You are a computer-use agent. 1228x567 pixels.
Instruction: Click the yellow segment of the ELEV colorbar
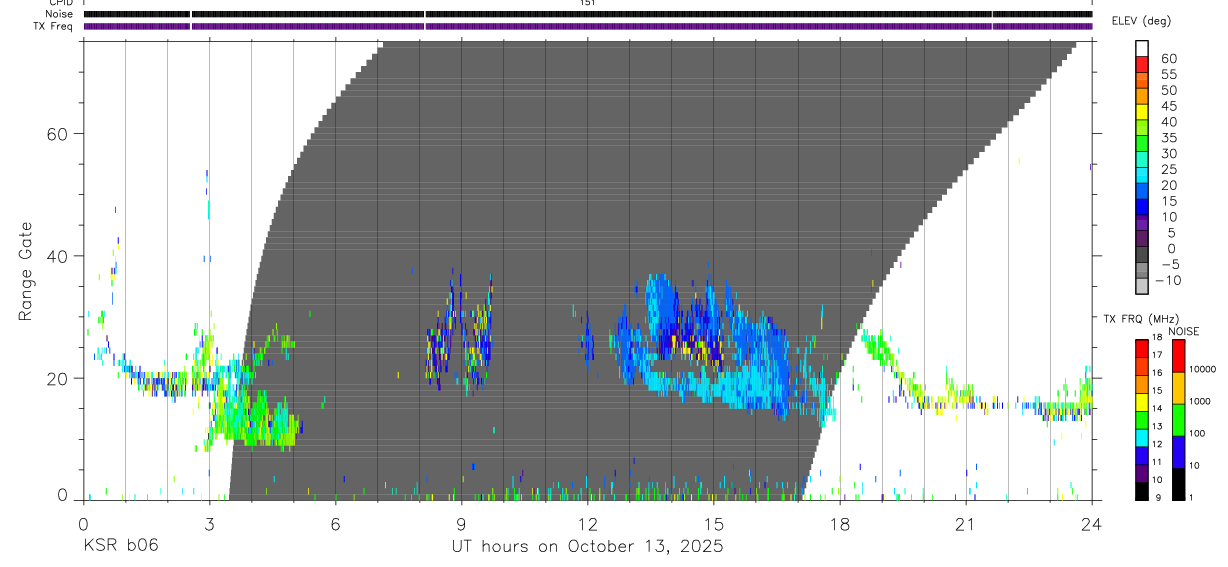pyautogui.click(x=1142, y=112)
